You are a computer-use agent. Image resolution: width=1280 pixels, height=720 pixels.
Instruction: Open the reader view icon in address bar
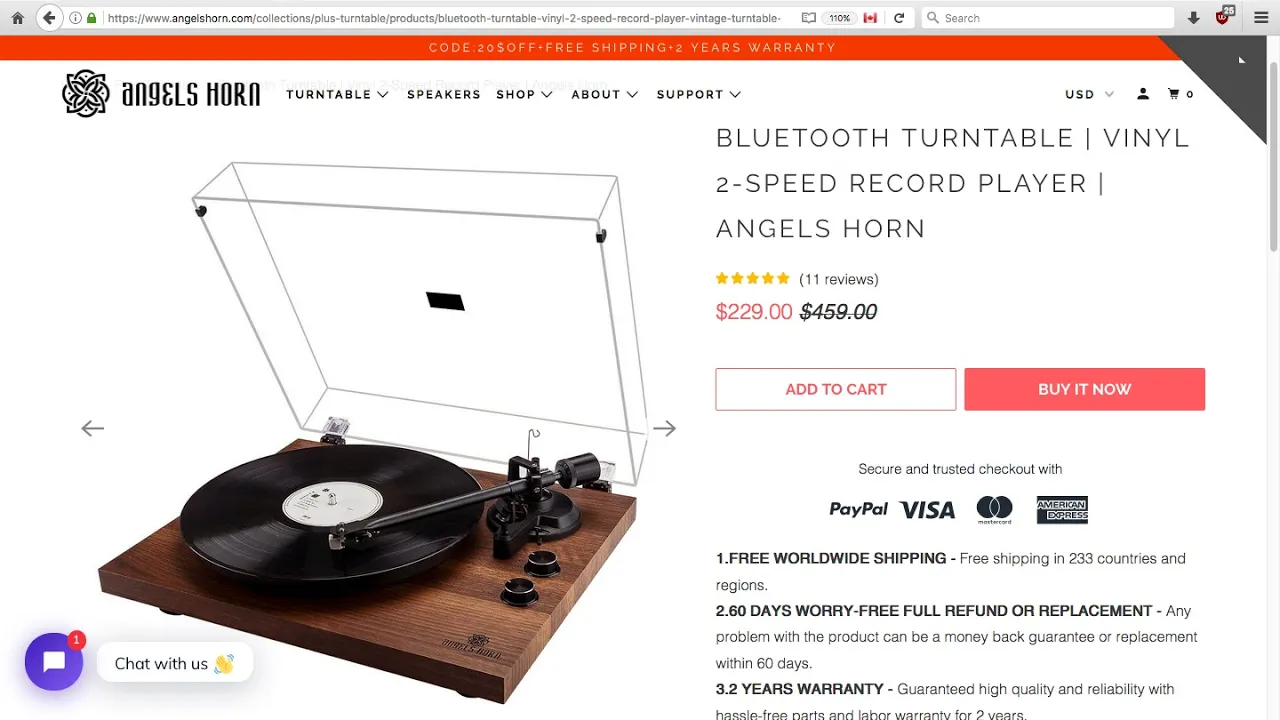coord(808,18)
